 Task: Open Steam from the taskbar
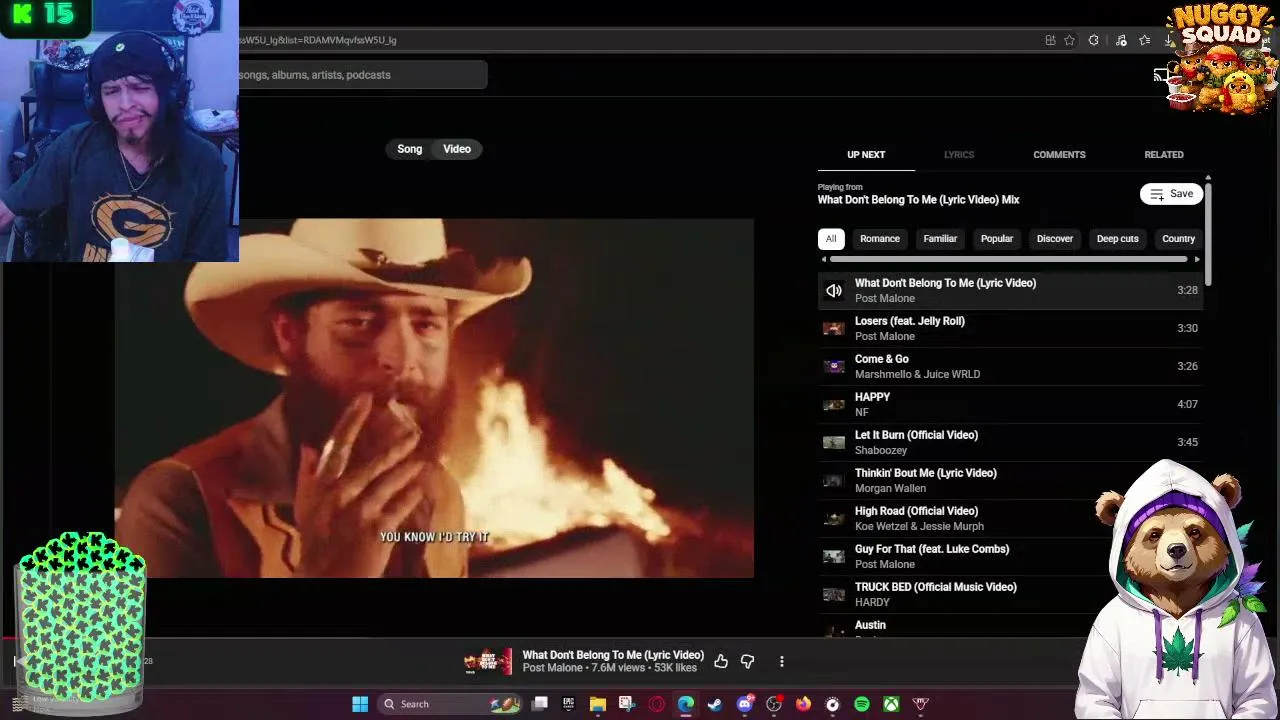point(715,704)
